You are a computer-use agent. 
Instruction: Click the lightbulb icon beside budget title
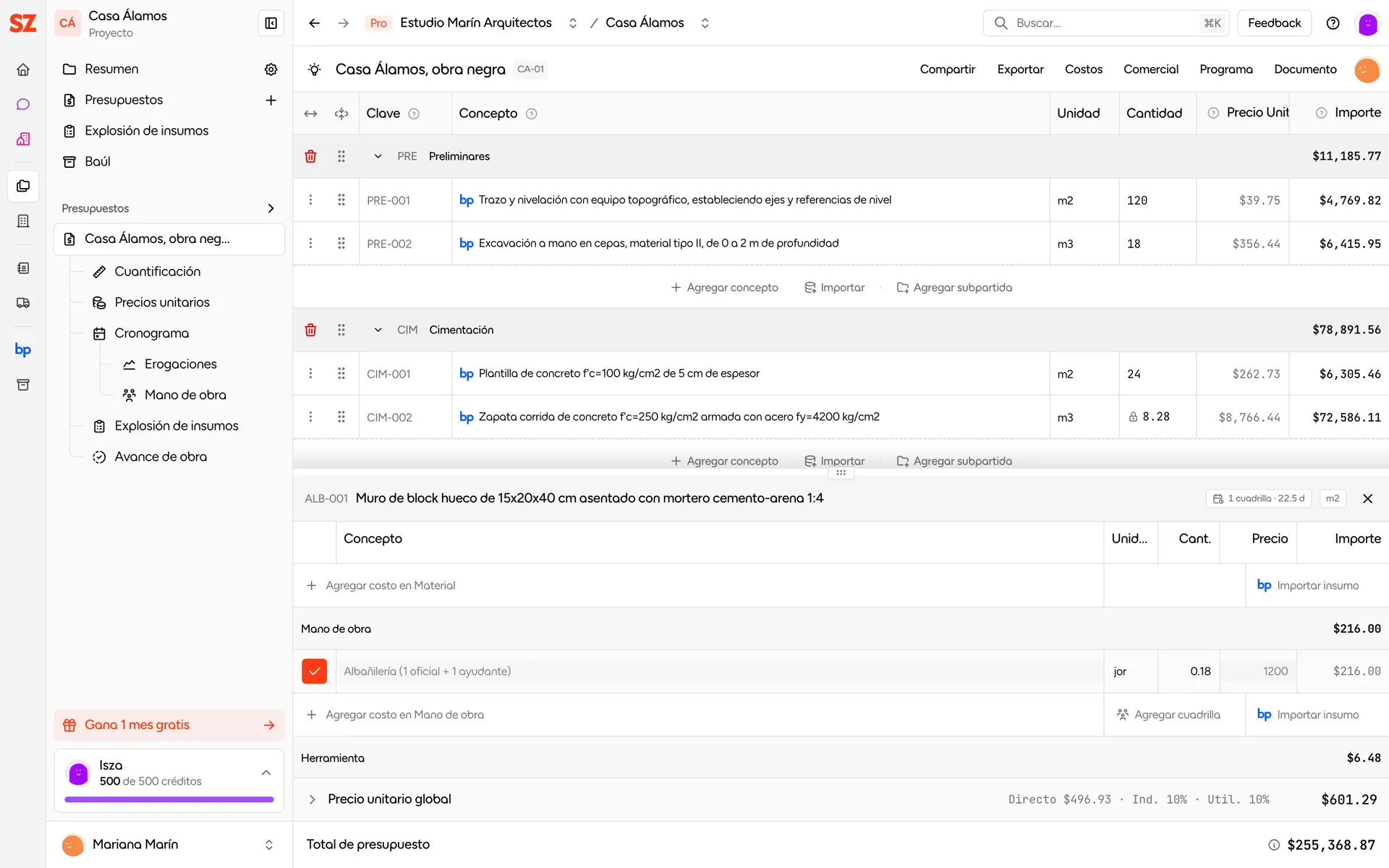point(314,69)
